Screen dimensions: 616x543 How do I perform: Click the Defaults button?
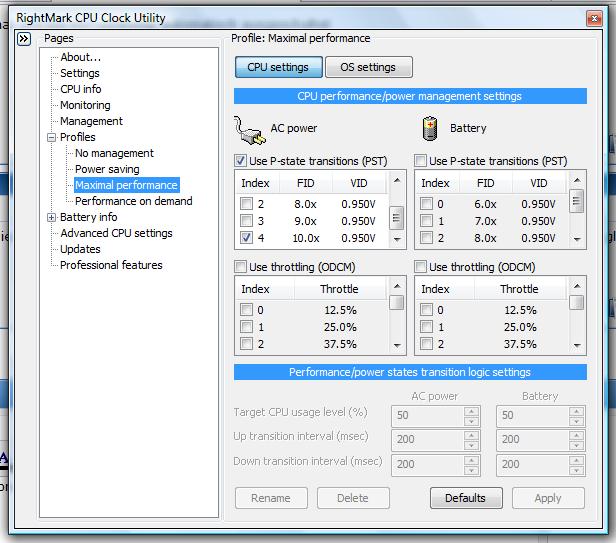466,498
